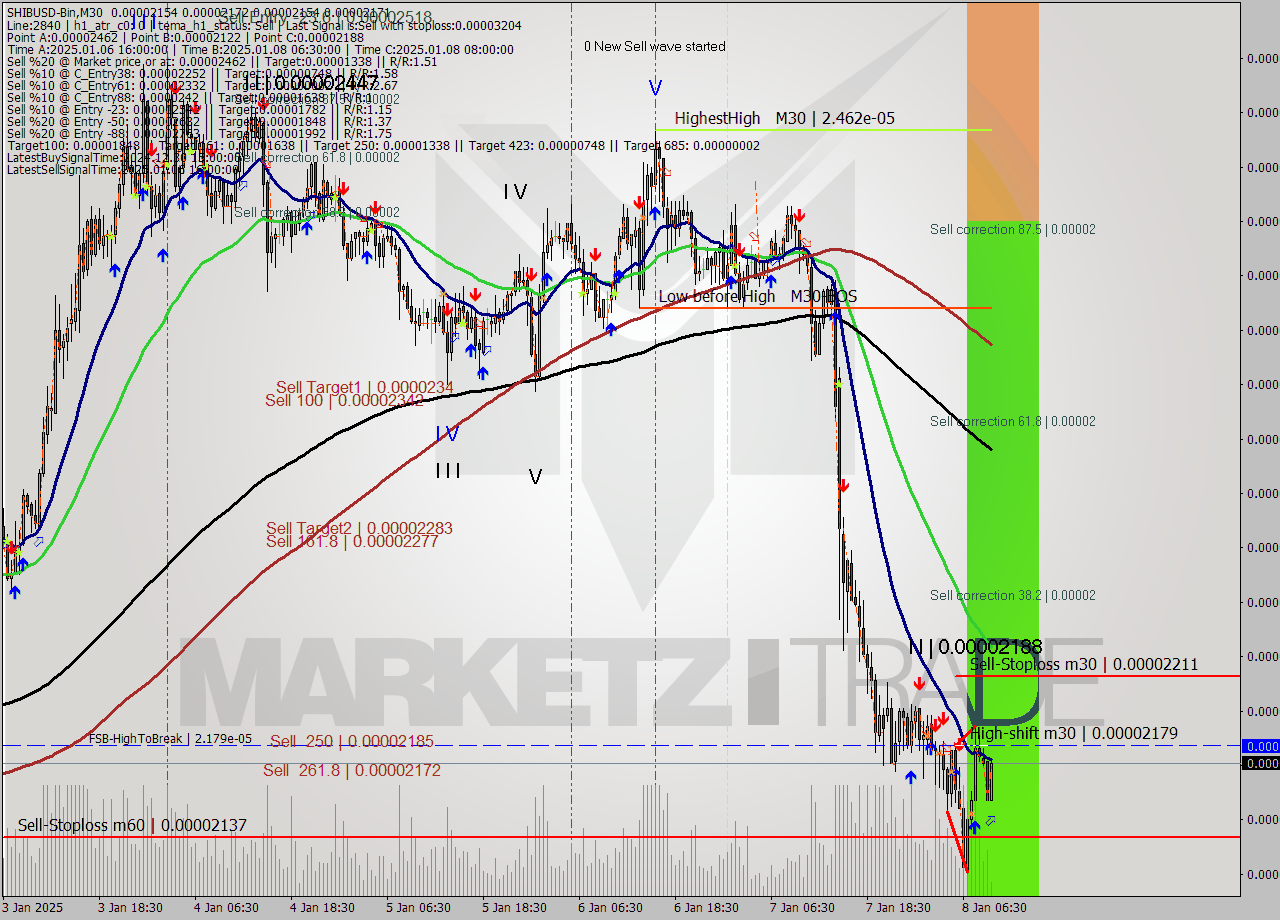Click the 4 Jan 06:30 time axis label

click(226, 907)
